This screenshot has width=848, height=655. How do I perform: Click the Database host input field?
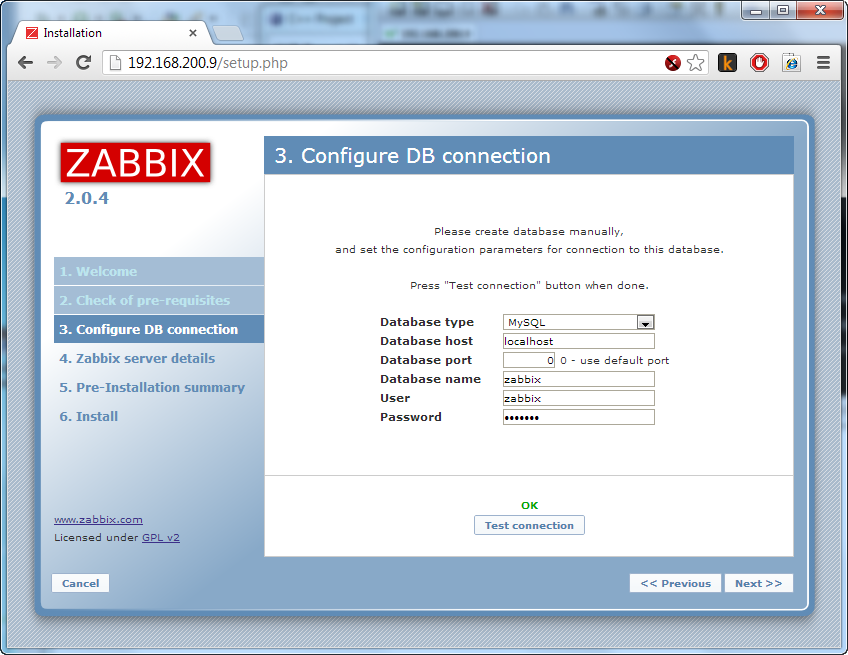pyautogui.click(x=579, y=341)
